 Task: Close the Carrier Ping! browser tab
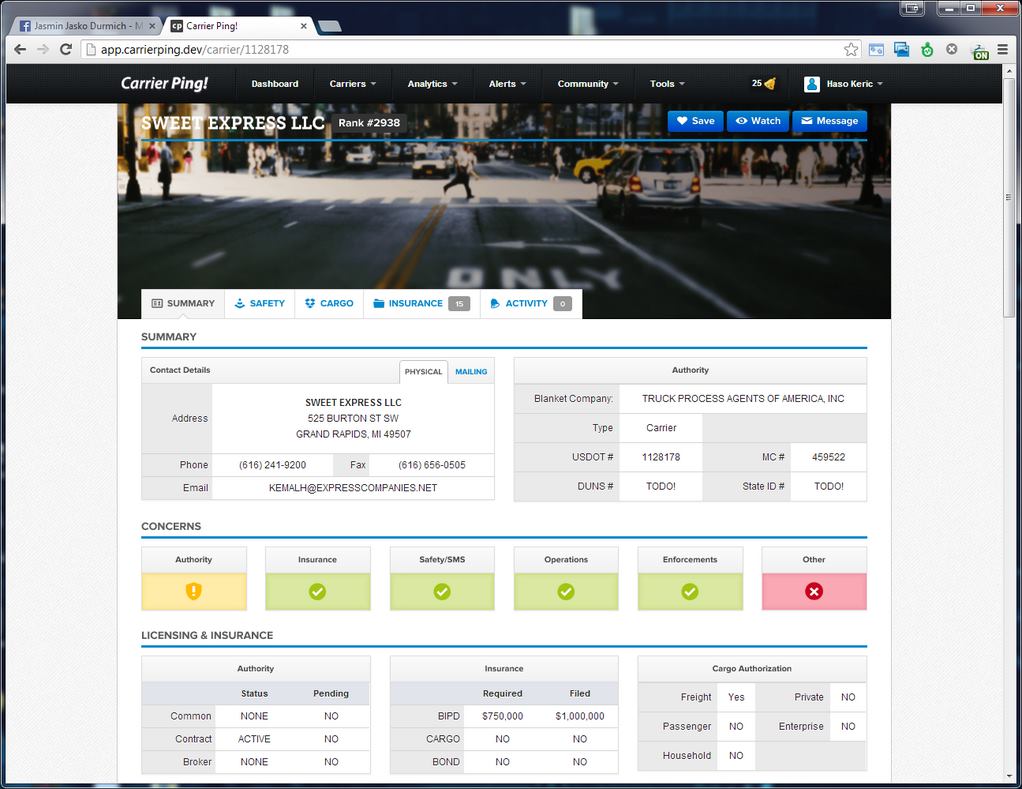304,26
